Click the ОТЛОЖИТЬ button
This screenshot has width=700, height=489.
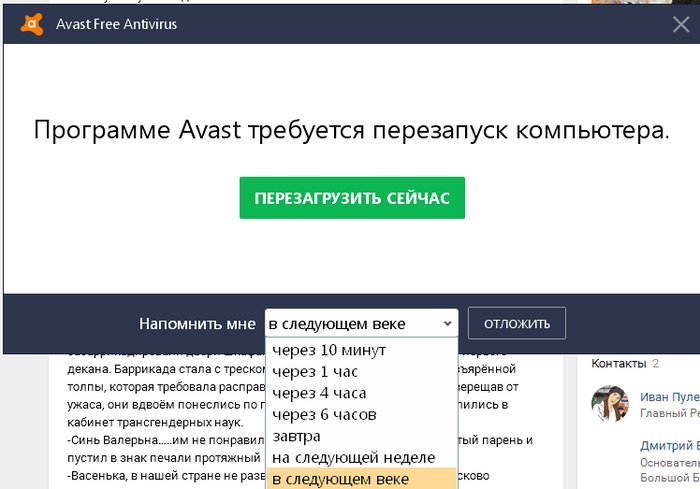point(517,324)
